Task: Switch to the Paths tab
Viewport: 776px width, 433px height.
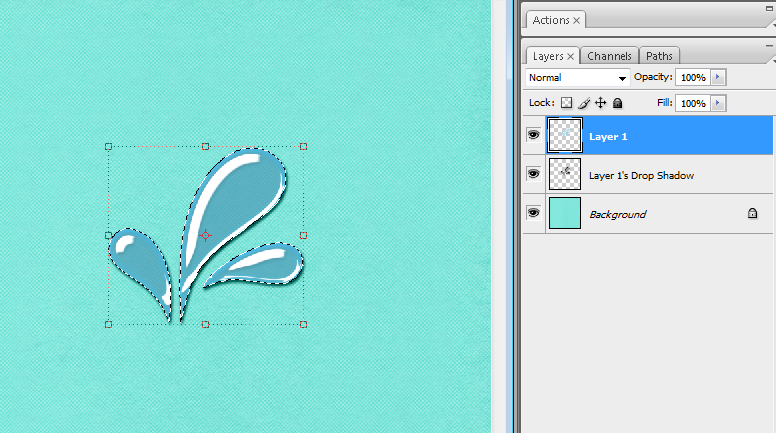Action: point(659,56)
